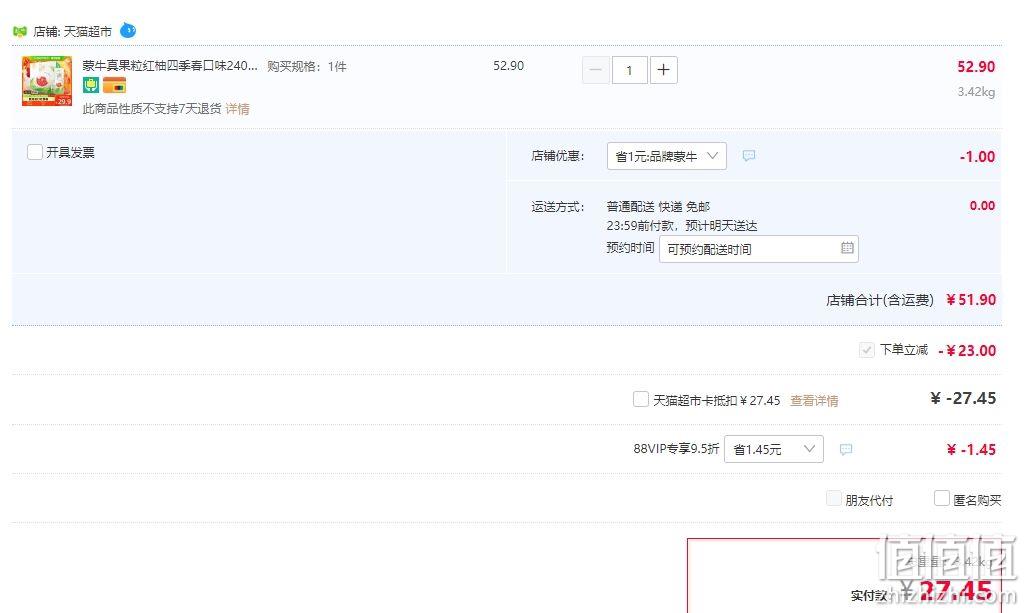The image size is (1026, 613).
Task: Increase quantity with the plus button
Action: coord(663,70)
